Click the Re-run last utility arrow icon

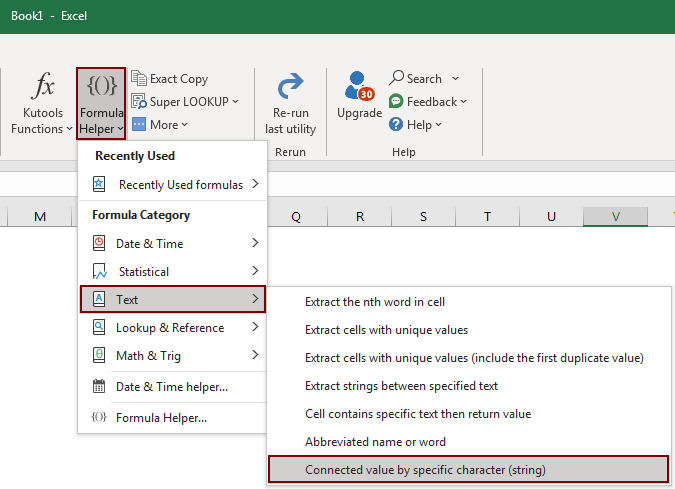tap(290, 86)
